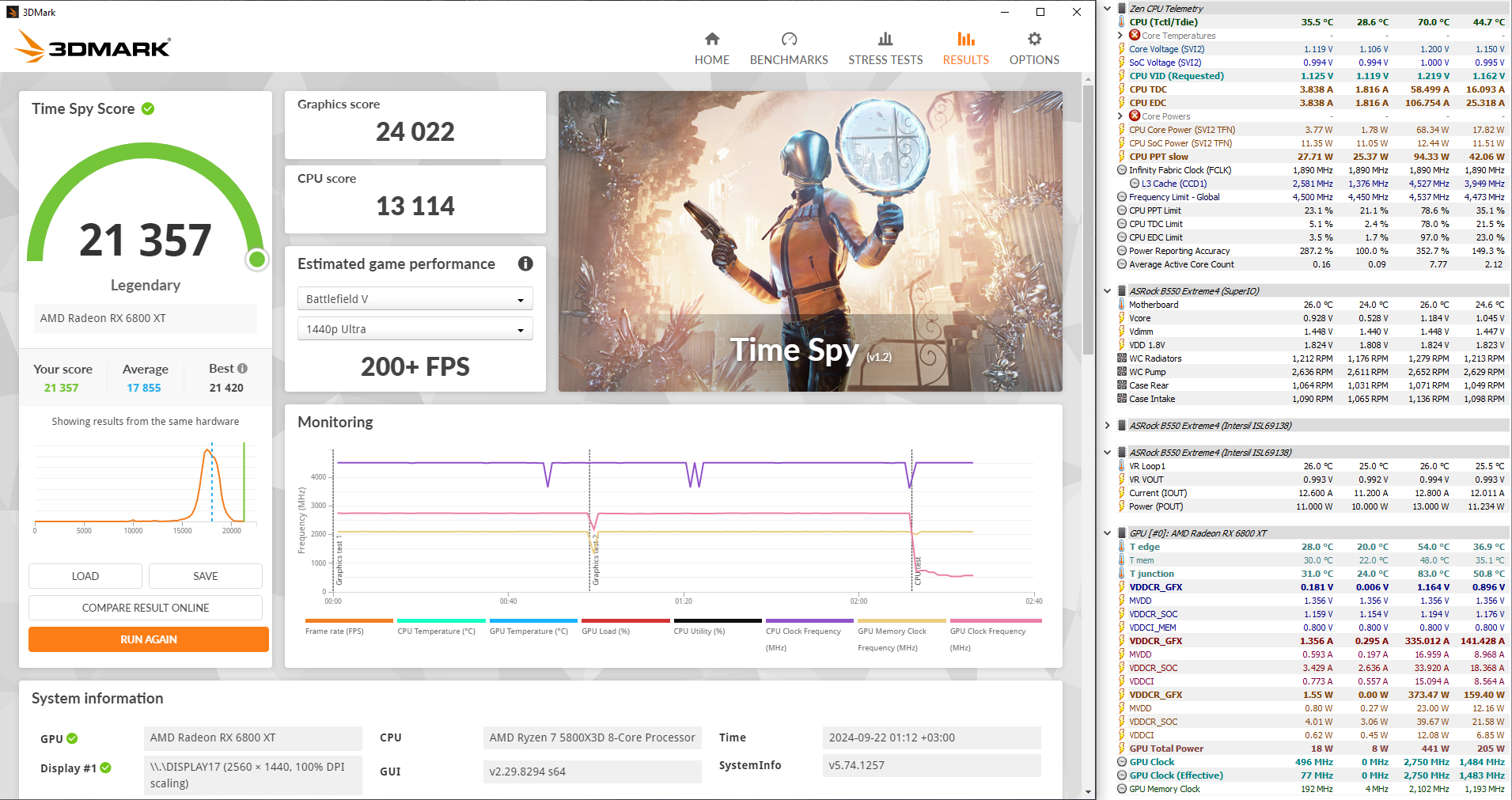Open the Estimated game performance info icon
Viewport: 1512px width, 800px height.
[525, 264]
